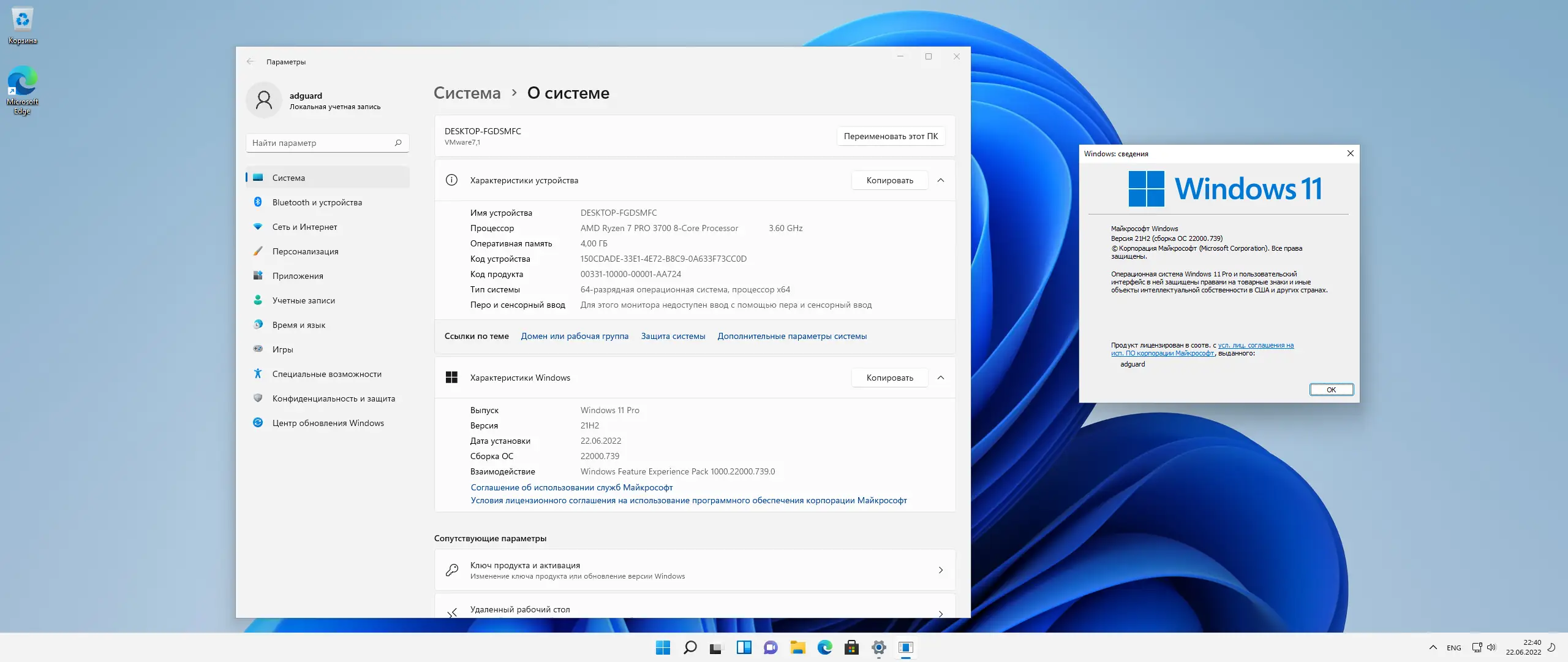Open the Start menu
The image size is (1568, 662).
pos(663,647)
